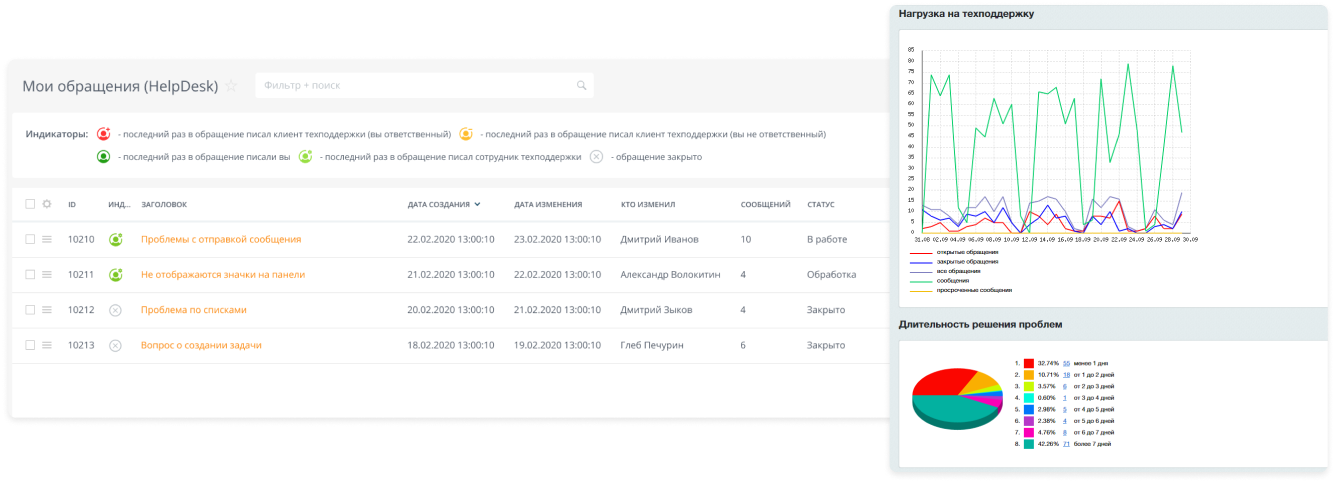Open ticket 'Проблемы с отправкой сообщения'
Viewport: 1336px width, 483px height.
221,239
